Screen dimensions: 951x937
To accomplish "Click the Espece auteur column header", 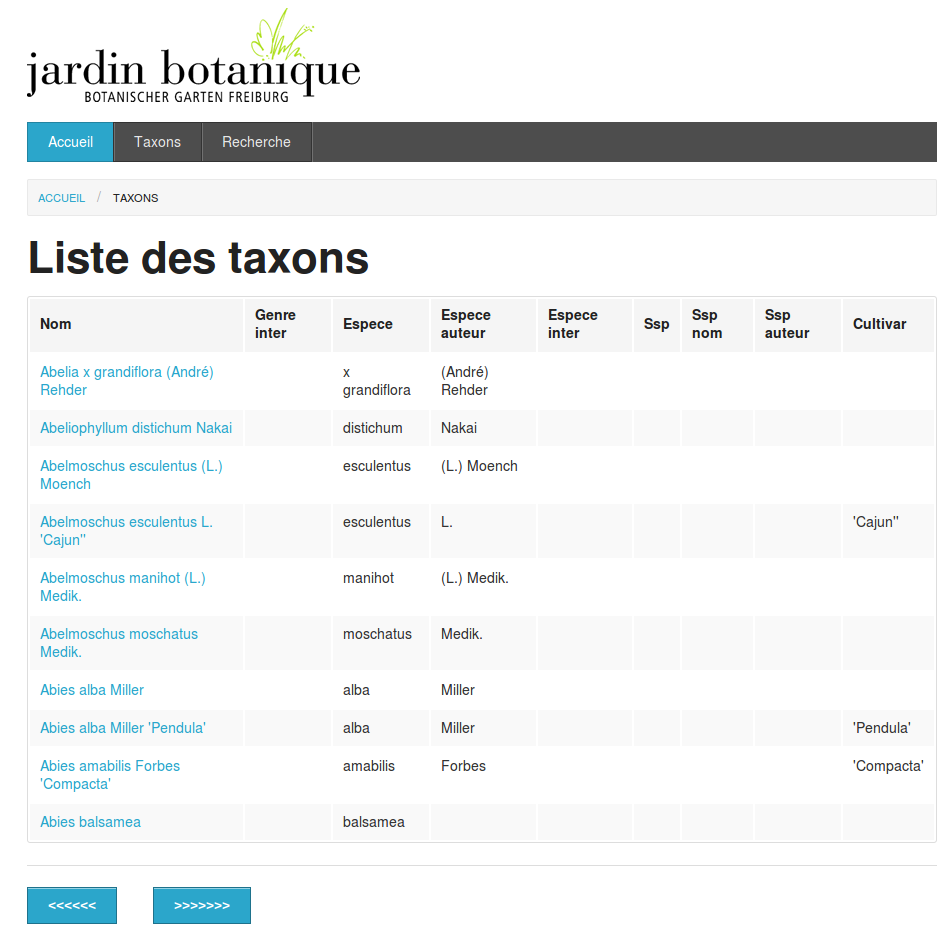I will (x=466, y=324).
